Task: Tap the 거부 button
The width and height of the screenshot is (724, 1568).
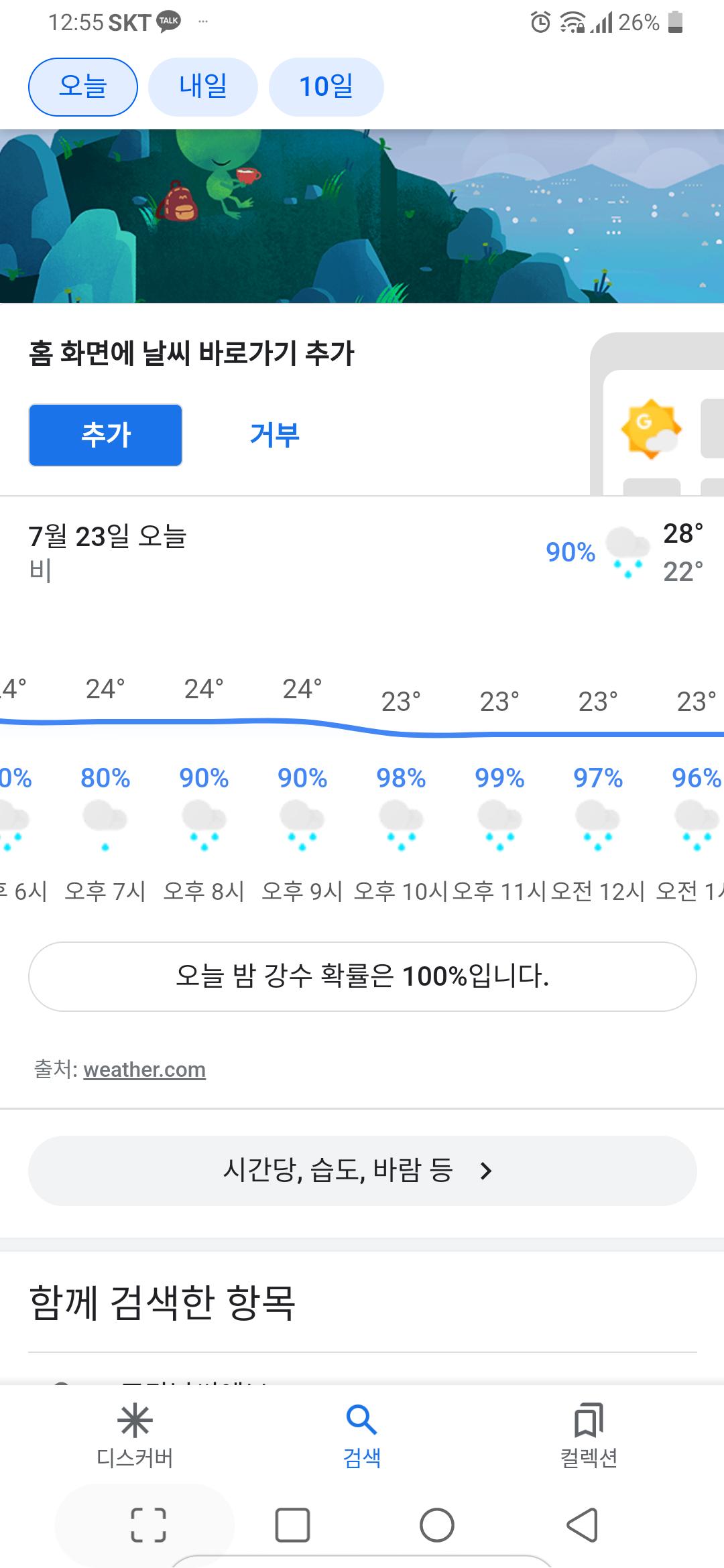Action: coord(274,435)
